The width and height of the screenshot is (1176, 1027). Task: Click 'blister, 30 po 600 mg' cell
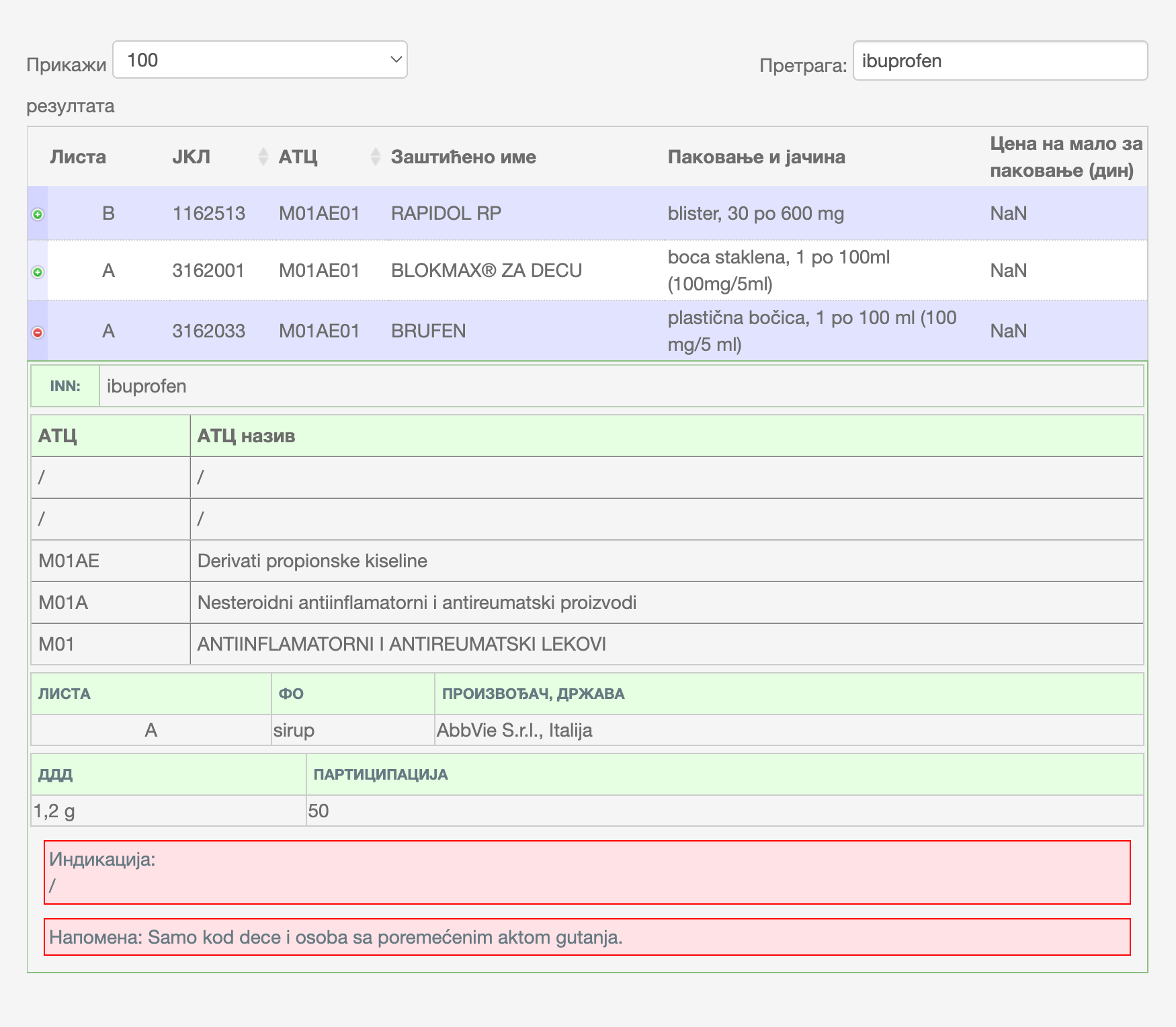coord(756,213)
